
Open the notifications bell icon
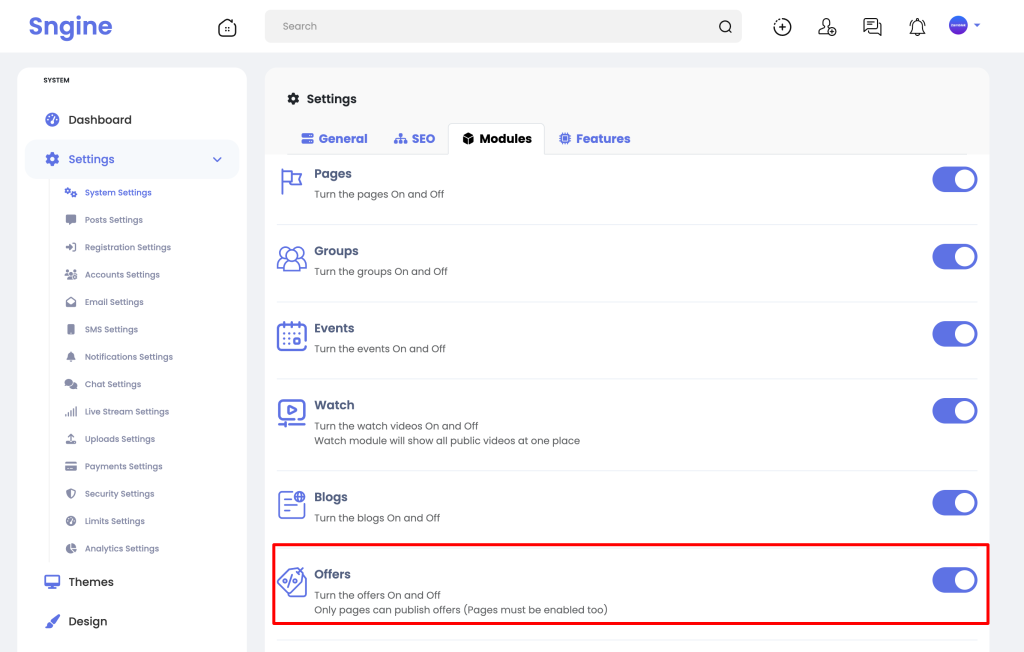[917, 27]
